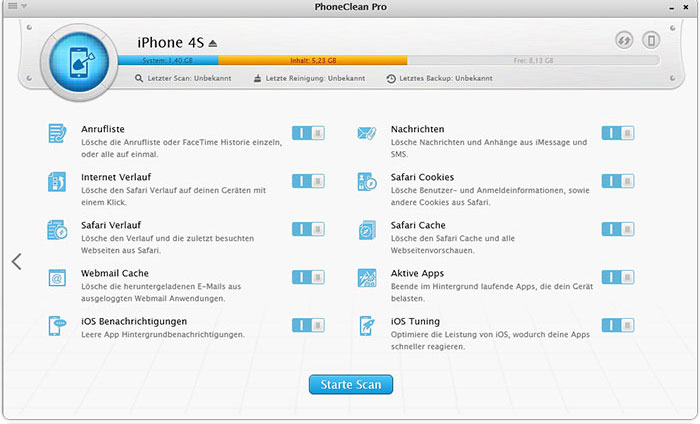
Task: Click the iOS Benachrichtigungen icon
Action: (57, 326)
